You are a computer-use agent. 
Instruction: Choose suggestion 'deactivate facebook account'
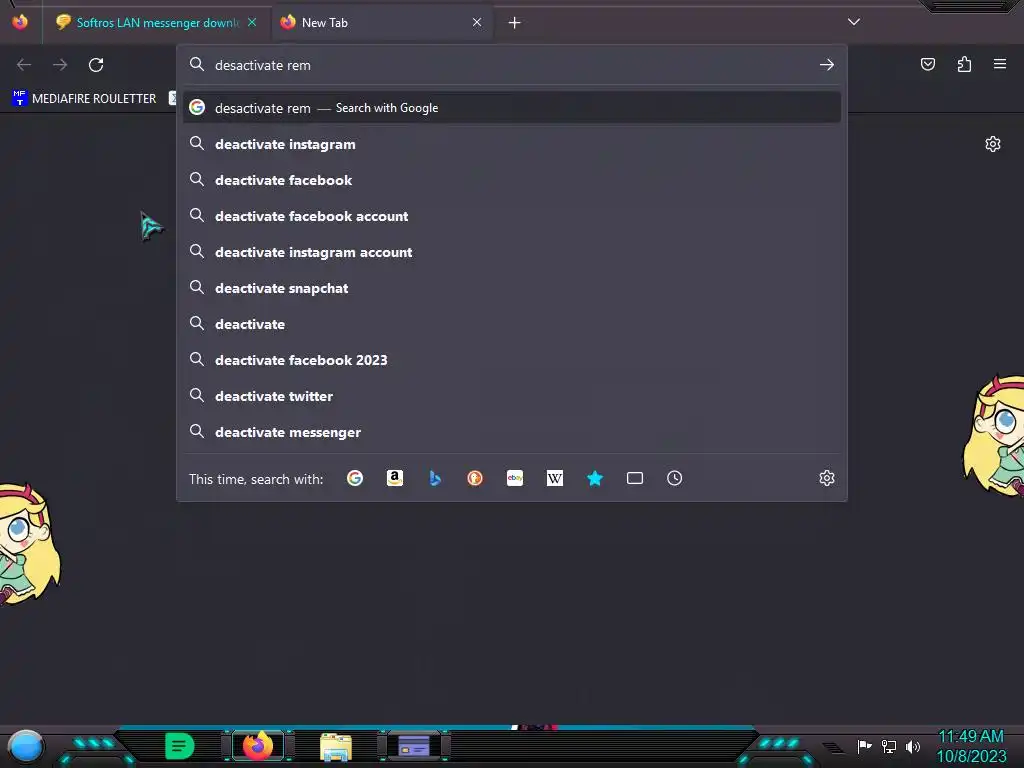click(512, 216)
